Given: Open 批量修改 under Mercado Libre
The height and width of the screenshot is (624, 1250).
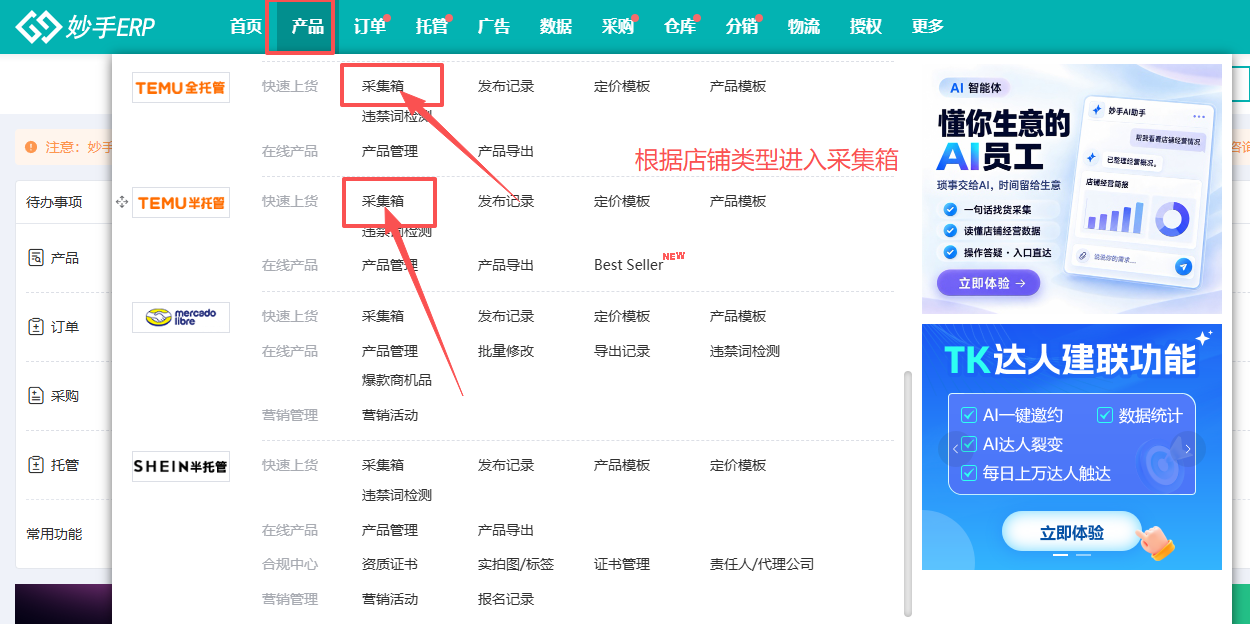Looking at the screenshot, I should (x=506, y=351).
